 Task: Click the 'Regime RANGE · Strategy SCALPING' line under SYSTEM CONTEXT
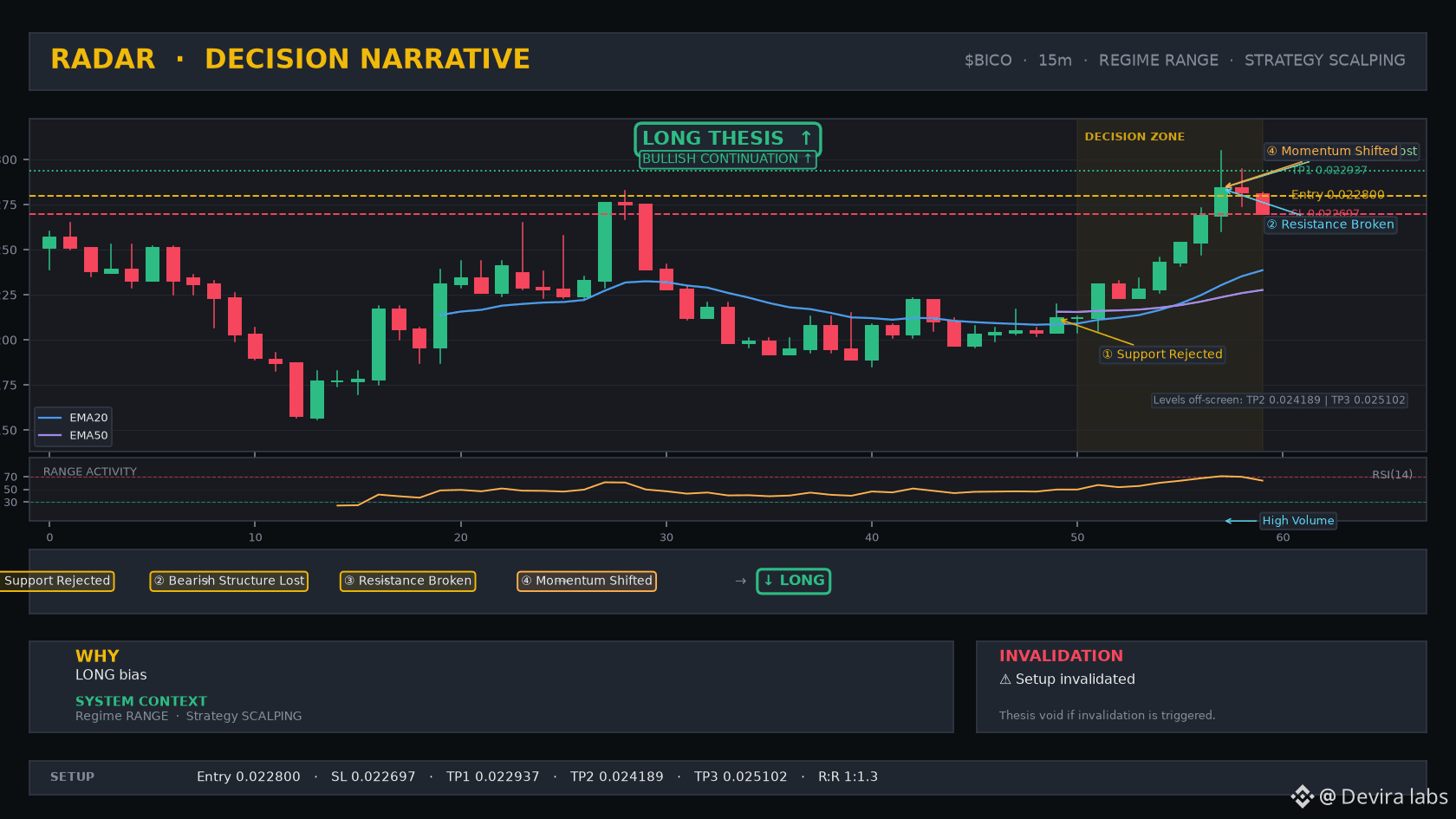pos(189,716)
